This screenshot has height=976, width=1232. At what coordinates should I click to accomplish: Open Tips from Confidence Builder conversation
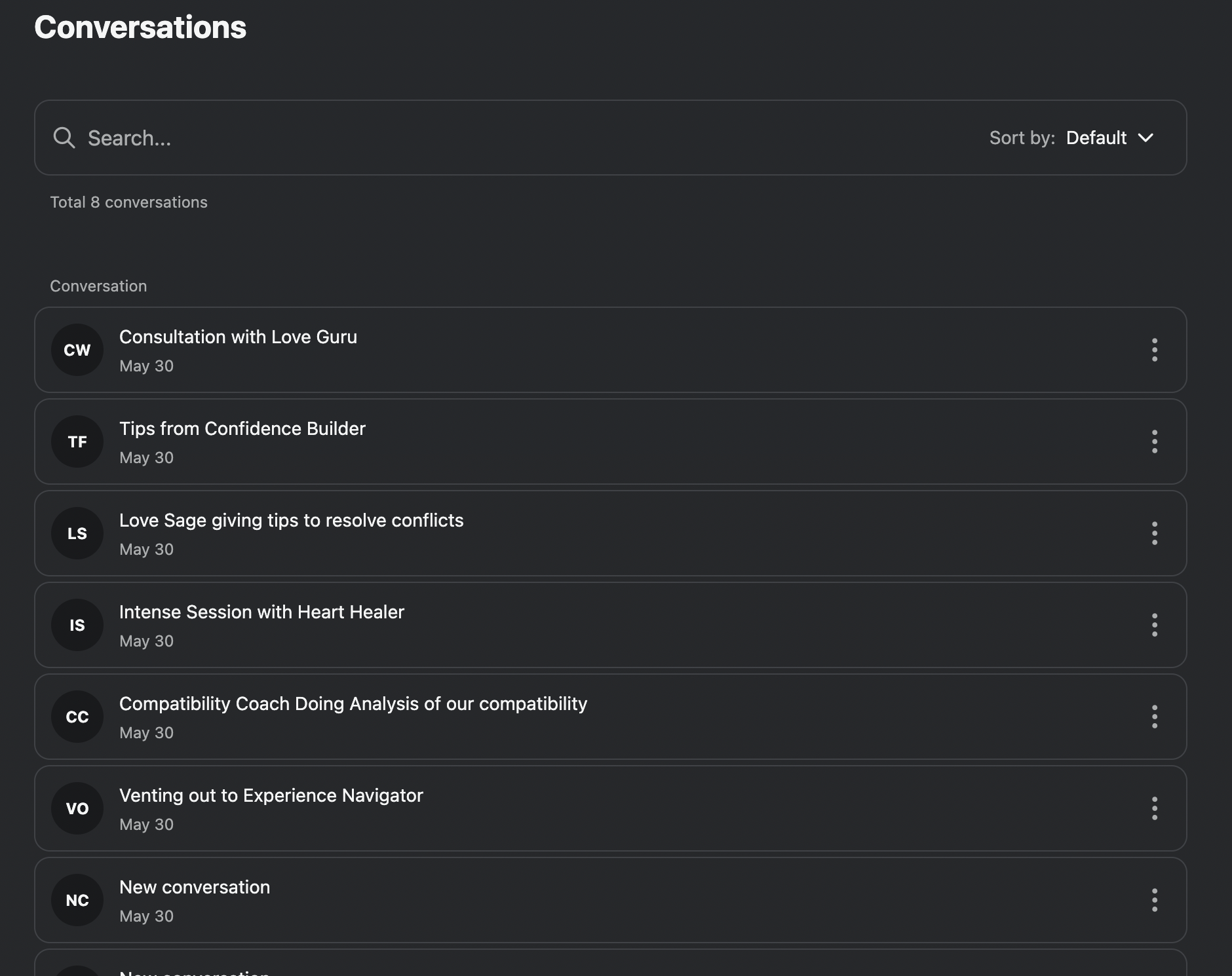242,428
